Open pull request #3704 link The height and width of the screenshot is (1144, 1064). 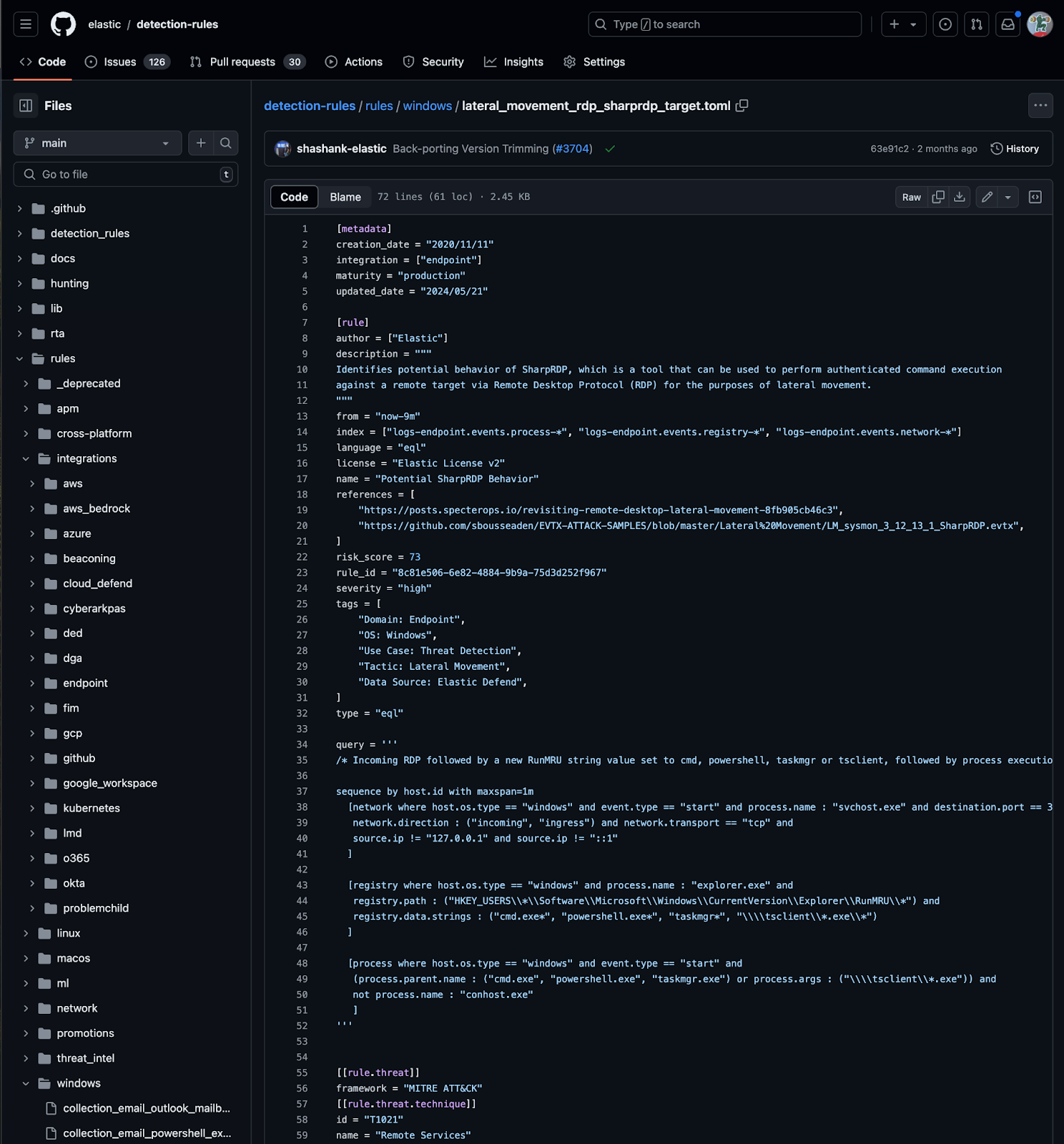pyautogui.click(x=573, y=149)
